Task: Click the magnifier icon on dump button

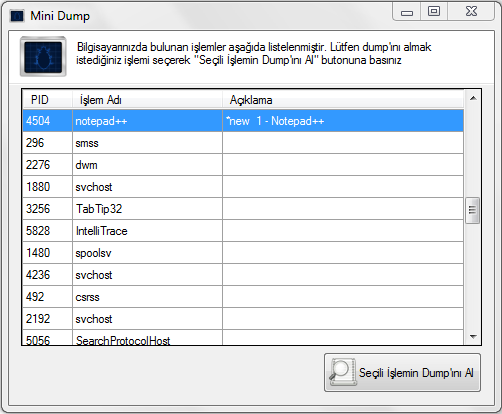Action: click(342, 372)
